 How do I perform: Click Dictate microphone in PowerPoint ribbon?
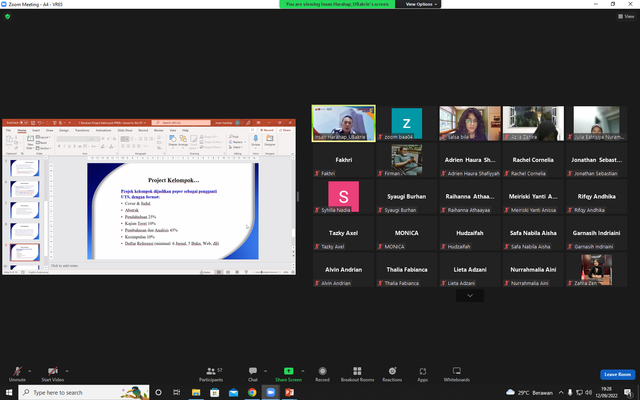point(256,140)
